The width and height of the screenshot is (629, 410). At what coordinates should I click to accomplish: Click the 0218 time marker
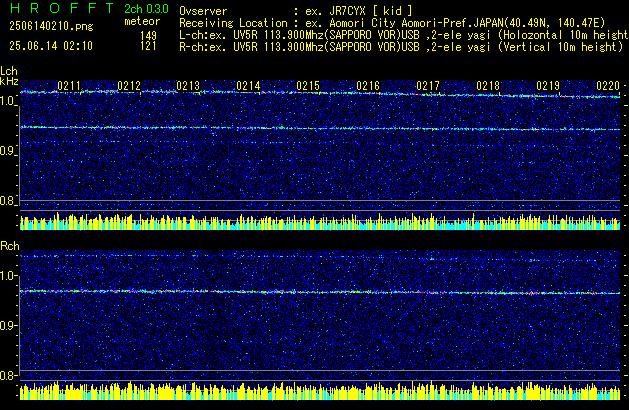click(x=488, y=86)
